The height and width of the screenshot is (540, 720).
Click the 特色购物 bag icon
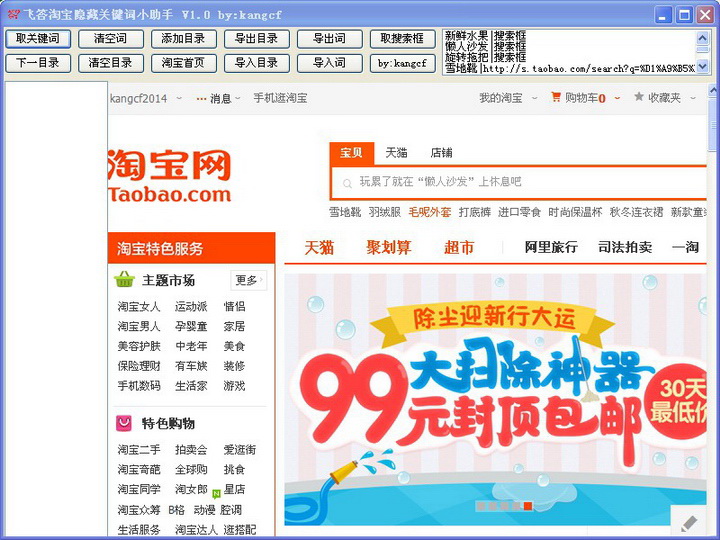[x=124, y=423]
